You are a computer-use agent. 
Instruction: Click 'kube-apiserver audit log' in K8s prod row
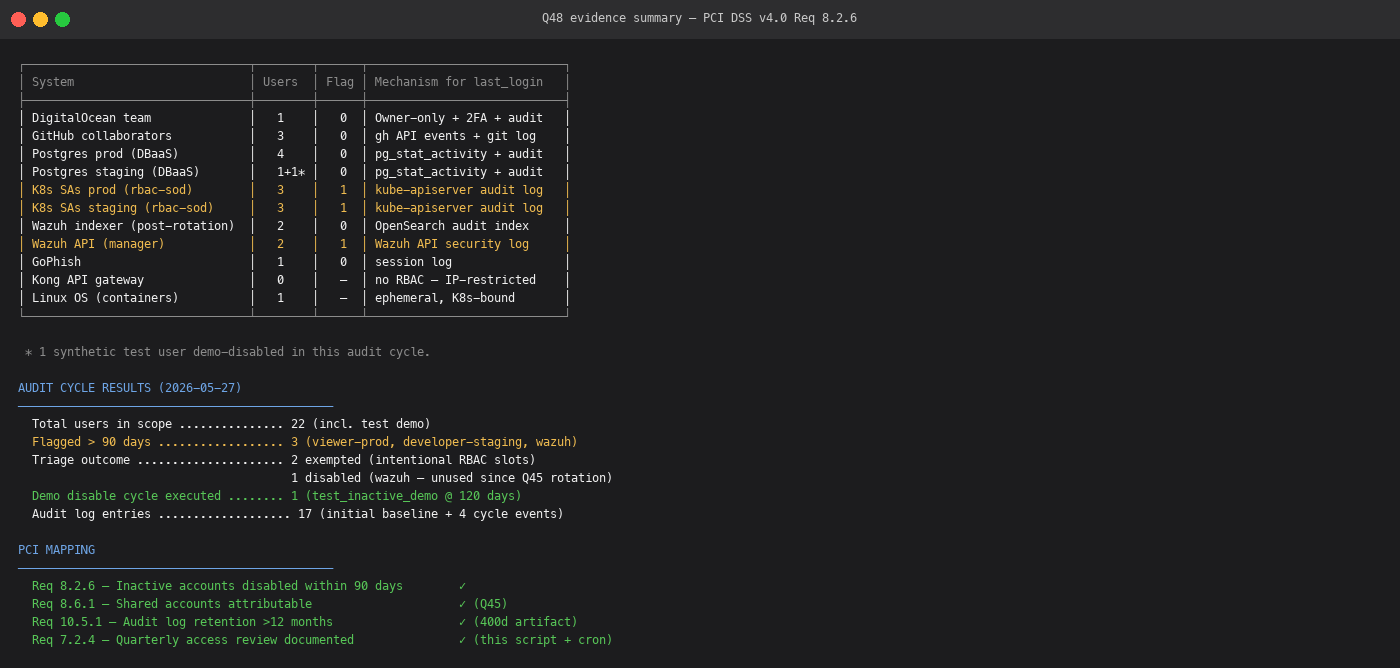(459, 190)
